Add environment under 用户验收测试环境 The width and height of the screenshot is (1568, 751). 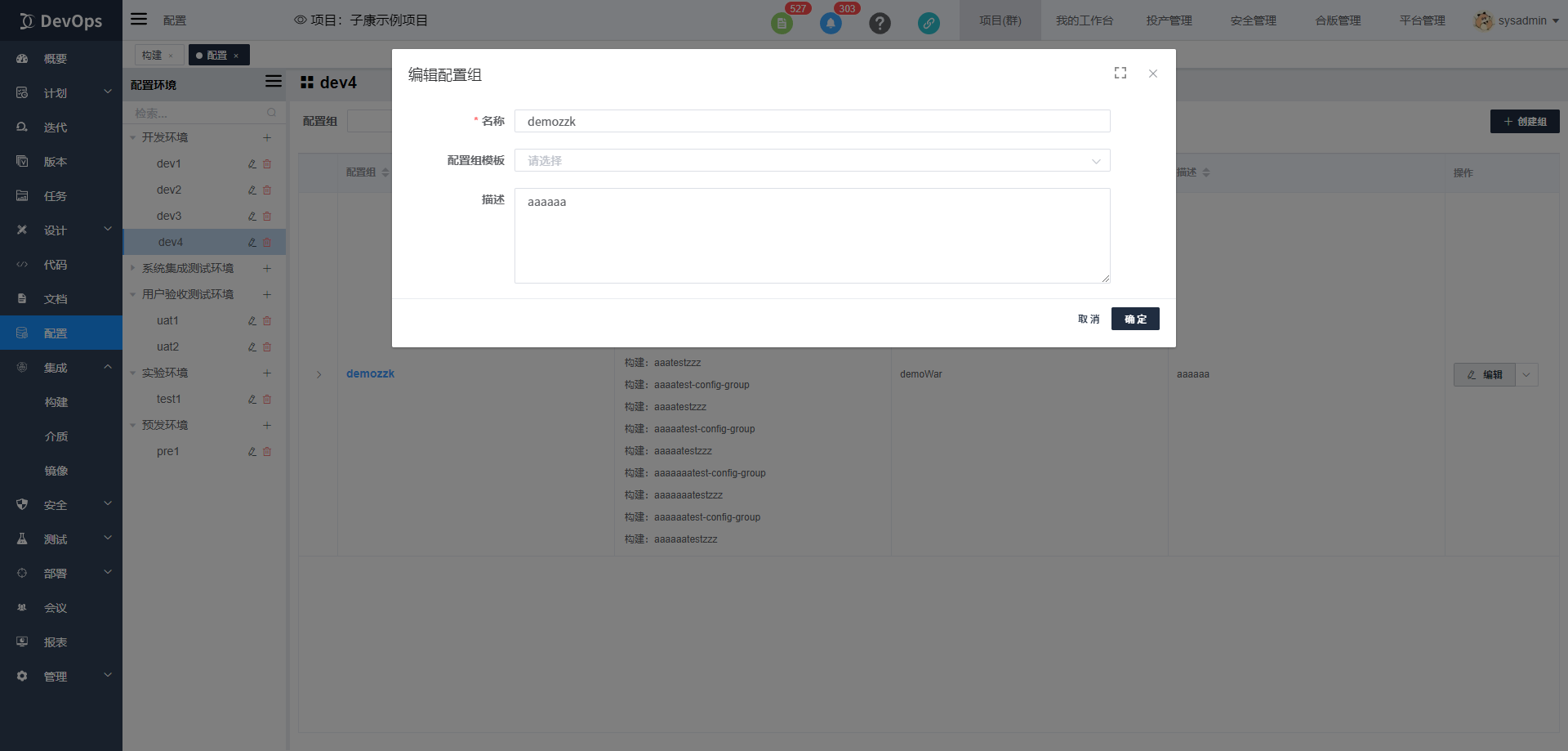pos(267,294)
